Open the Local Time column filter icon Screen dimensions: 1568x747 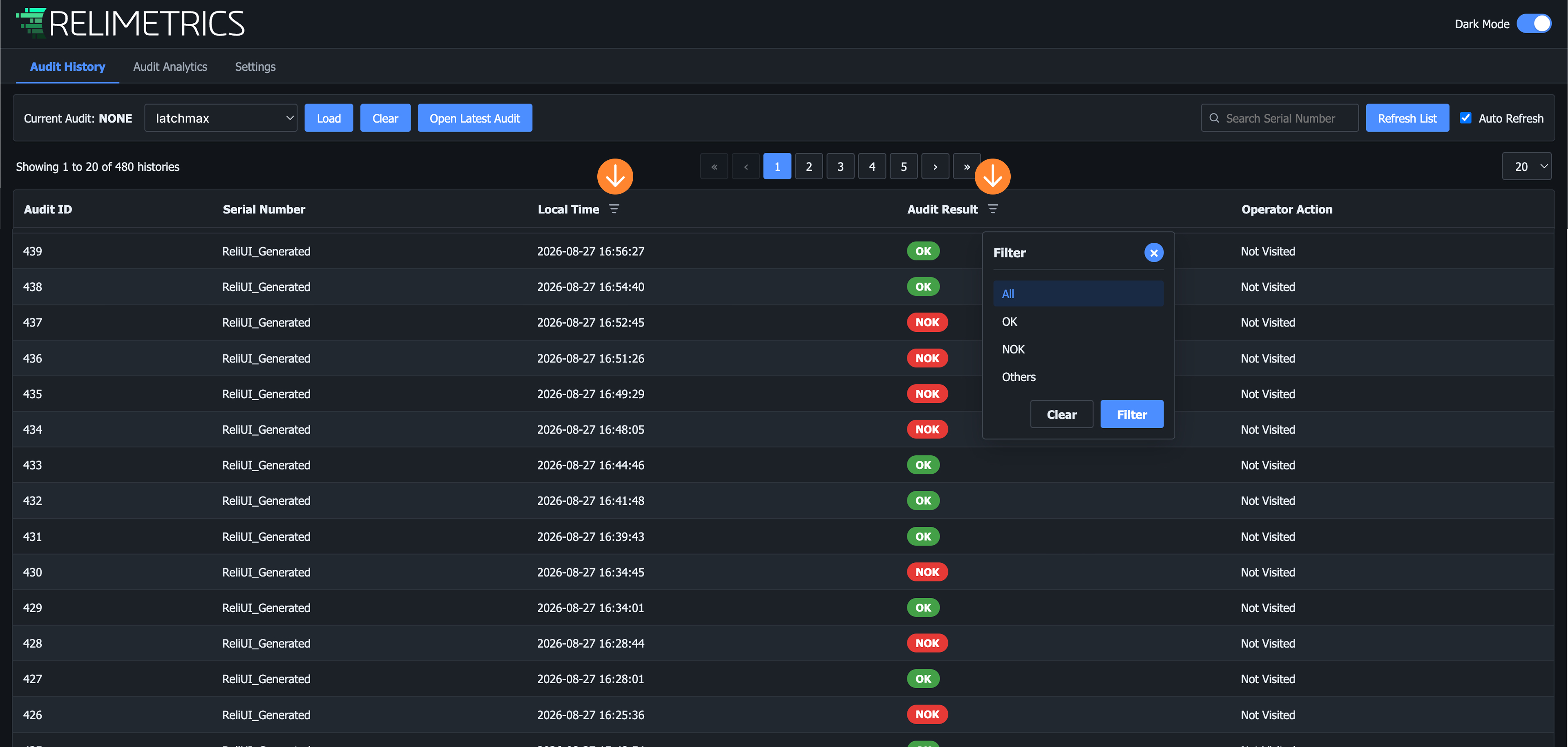point(614,209)
